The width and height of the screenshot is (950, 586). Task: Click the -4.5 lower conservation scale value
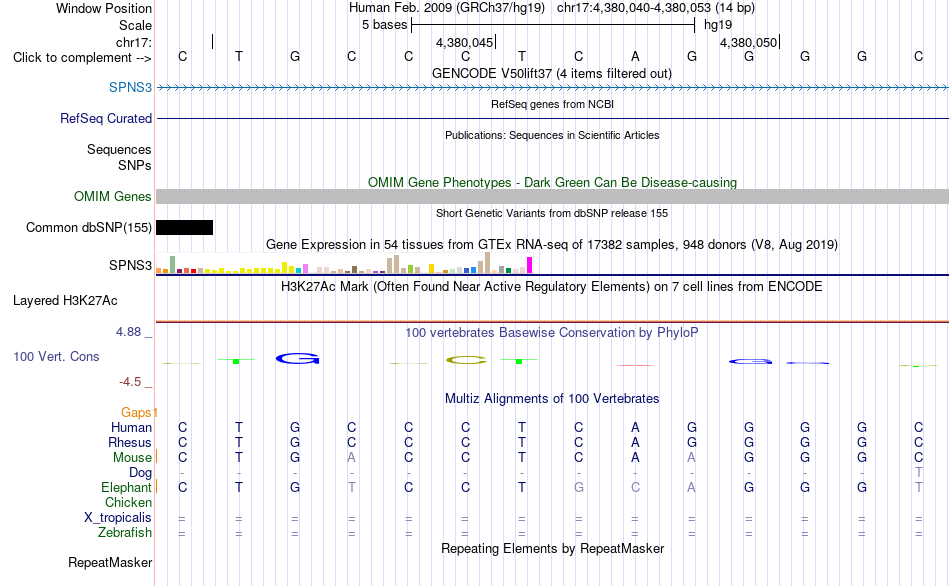point(130,382)
